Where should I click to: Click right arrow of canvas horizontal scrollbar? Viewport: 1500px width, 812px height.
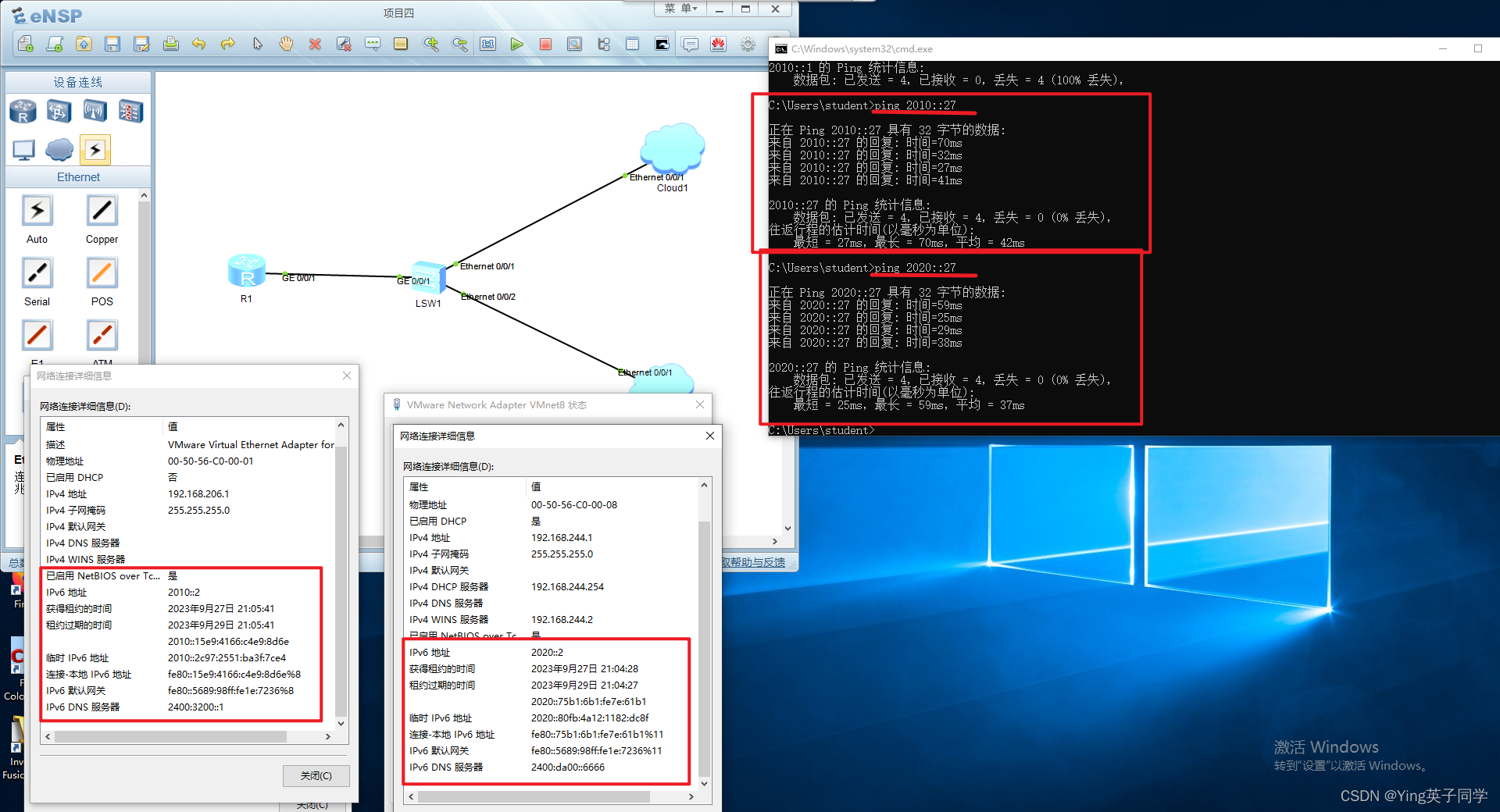(x=774, y=541)
